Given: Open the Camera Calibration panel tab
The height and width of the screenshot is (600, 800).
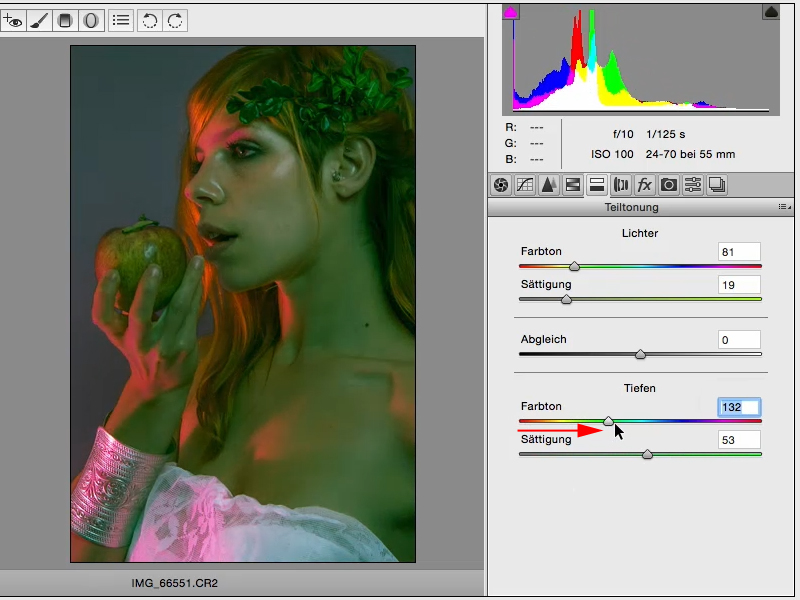Looking at the screenshot, I should pyautogui.click(x=669, y=185).
